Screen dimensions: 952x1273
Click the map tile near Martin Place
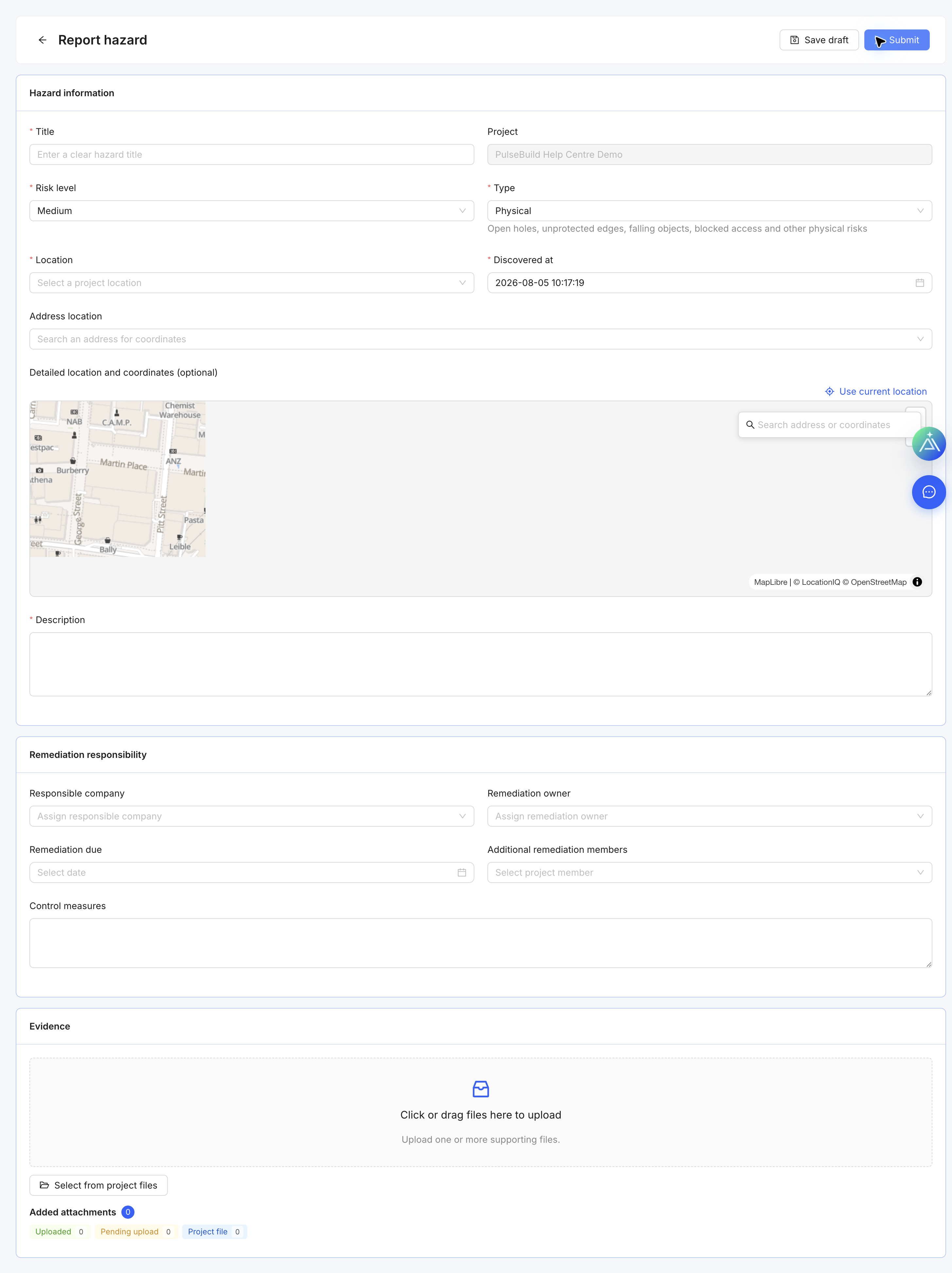tap(117, 479)
